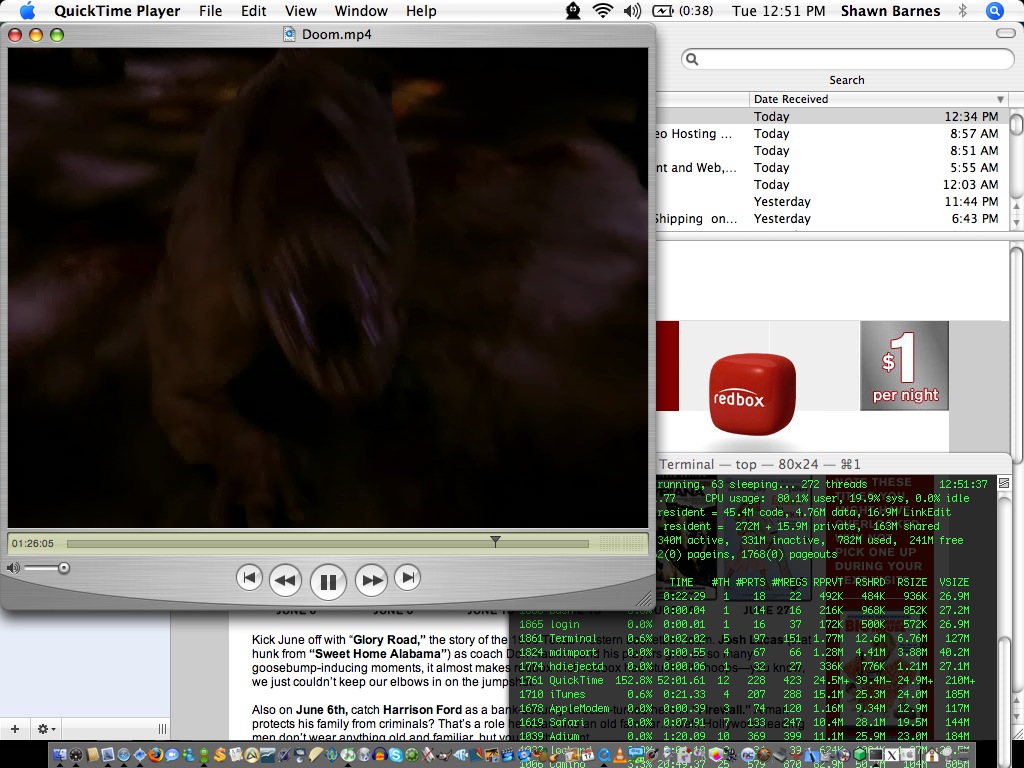The height and width of the screenshot is (768, 1024).
Task: Open the Edit menu
Action: click(x=253, y=11)
